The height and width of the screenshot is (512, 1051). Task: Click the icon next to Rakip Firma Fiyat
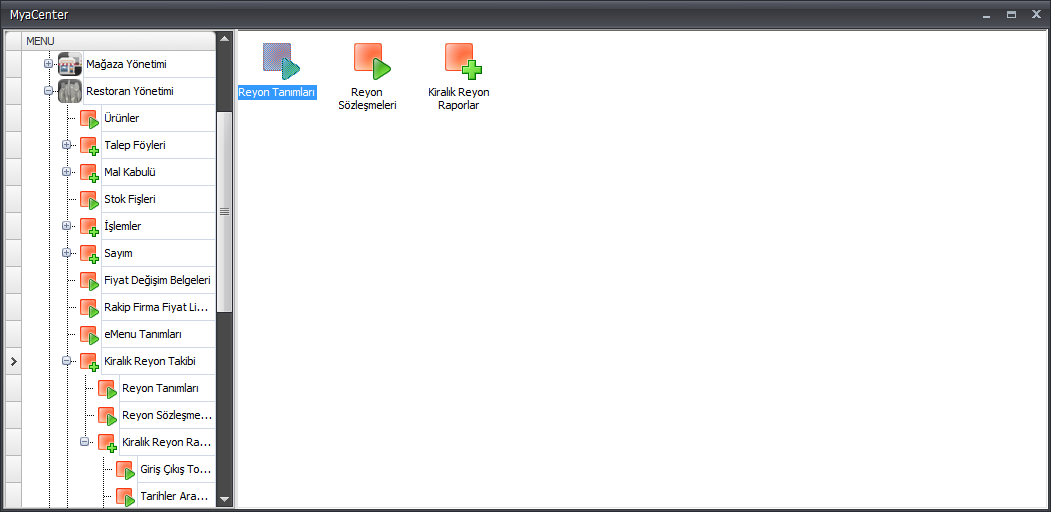(90, 308)
